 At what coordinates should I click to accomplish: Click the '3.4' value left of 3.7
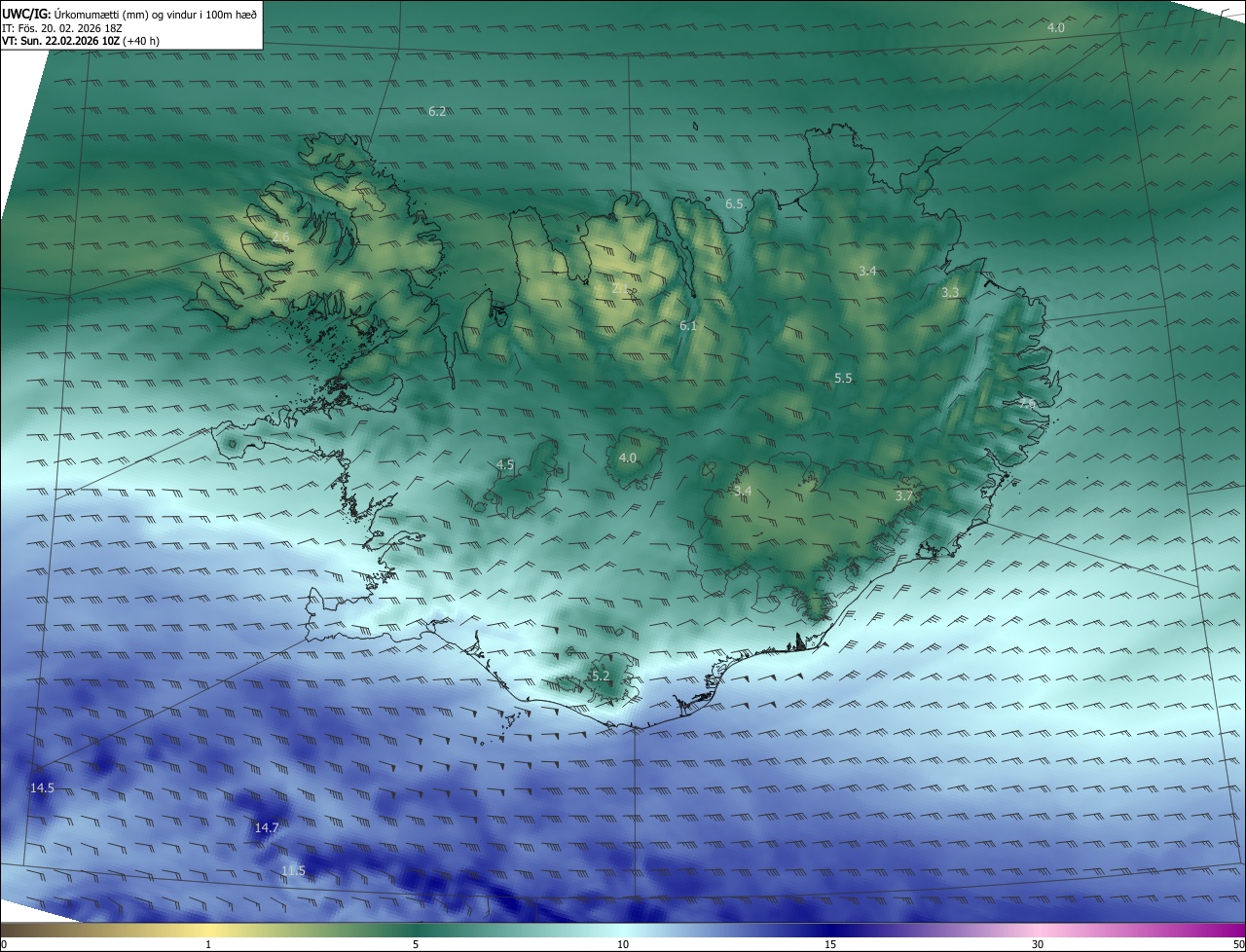coord(743,492)
